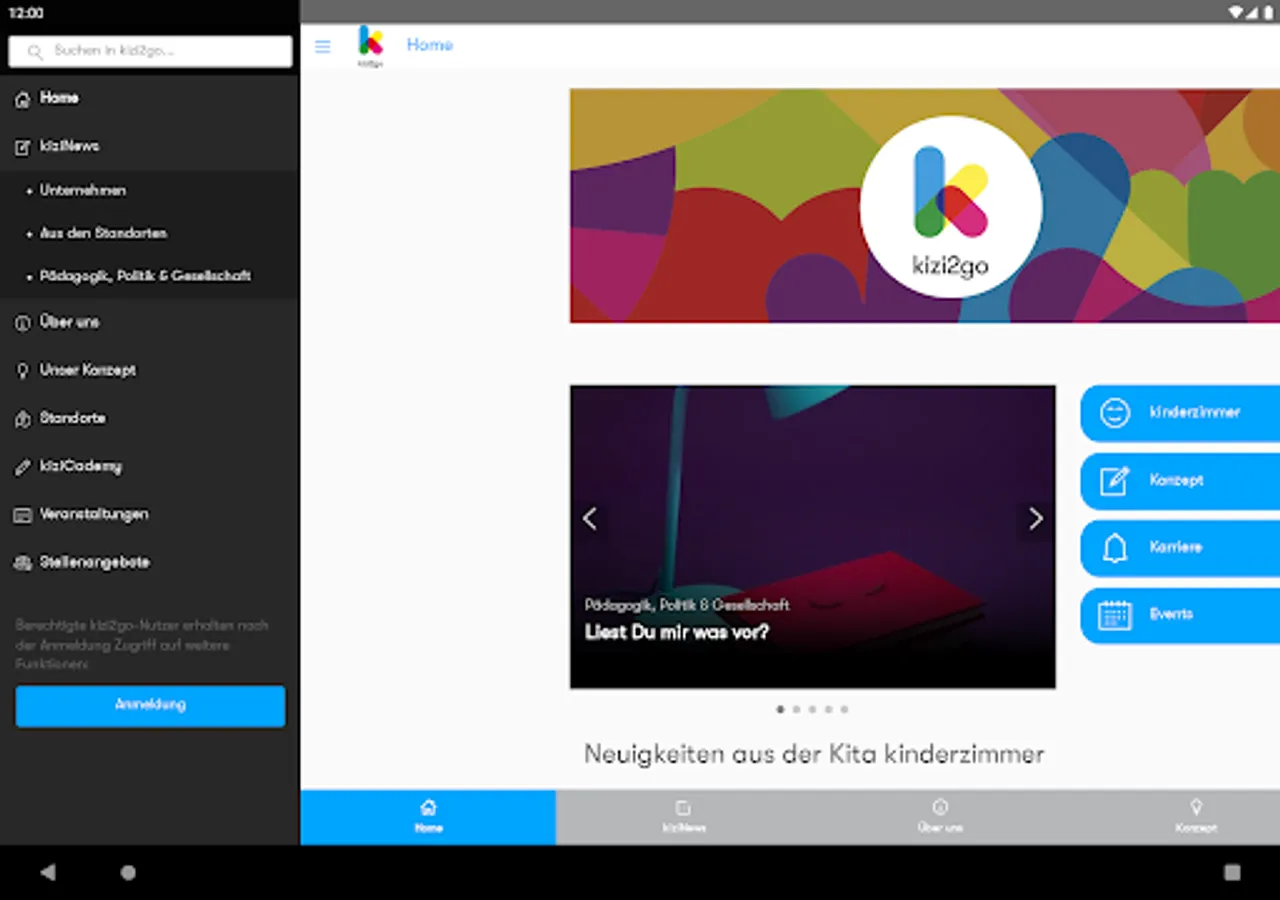Open article 'Liest Du mir was vor?'
This screenshot has width=1280, height=900.
(677, 632)
